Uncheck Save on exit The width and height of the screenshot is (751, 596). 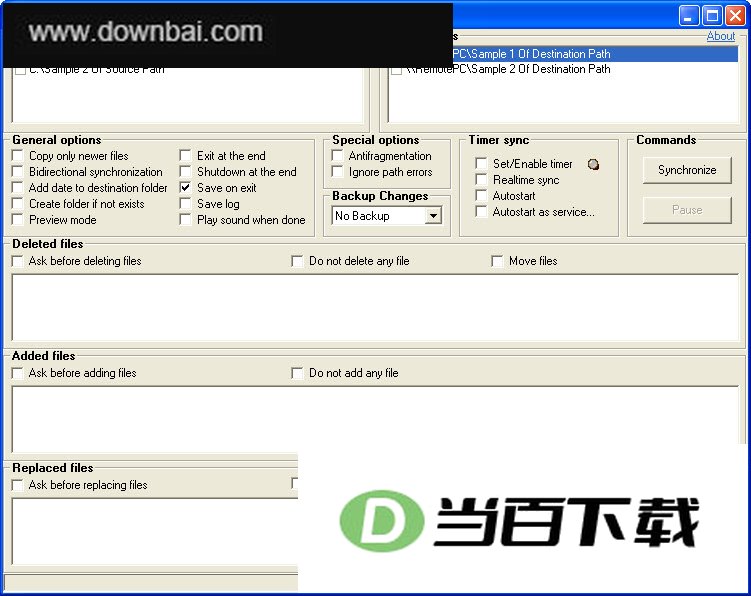185,187
